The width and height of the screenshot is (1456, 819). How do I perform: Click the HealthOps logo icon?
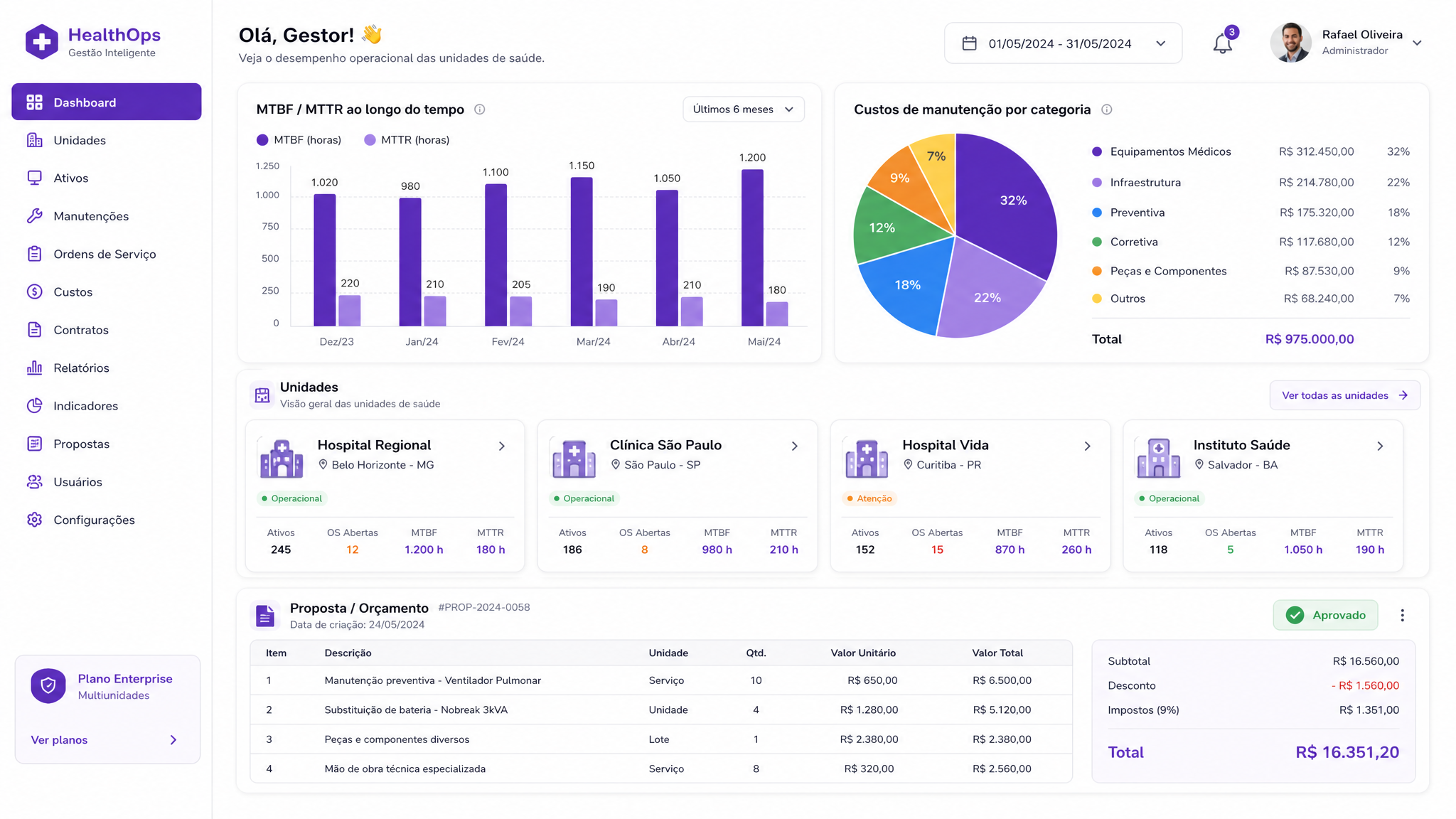pyautogui.click(x=42, y=42)
